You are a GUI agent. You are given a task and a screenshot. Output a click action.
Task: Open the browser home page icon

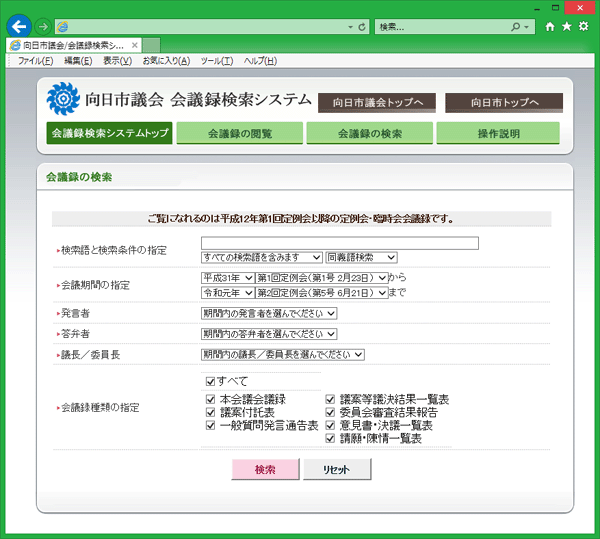pos(550,26)
